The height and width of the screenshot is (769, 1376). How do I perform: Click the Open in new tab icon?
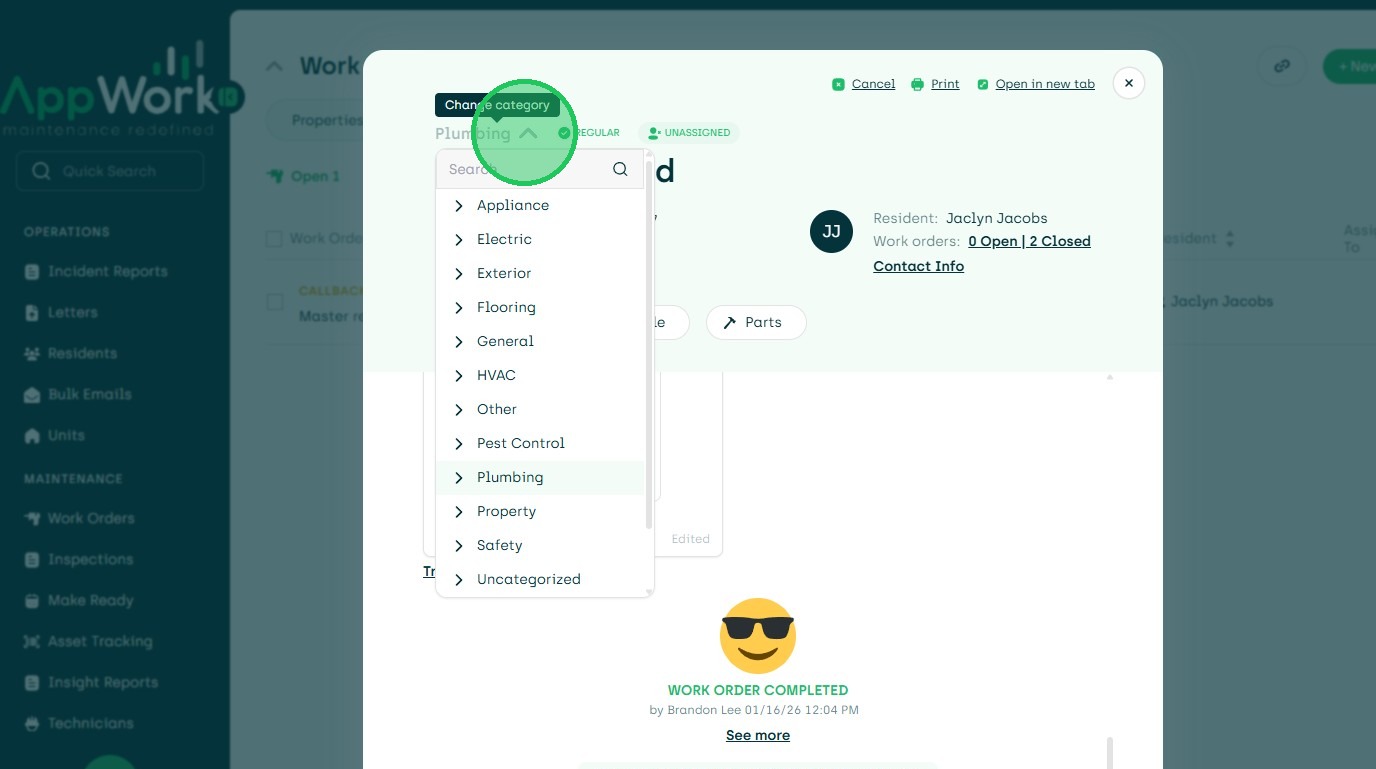983,84
